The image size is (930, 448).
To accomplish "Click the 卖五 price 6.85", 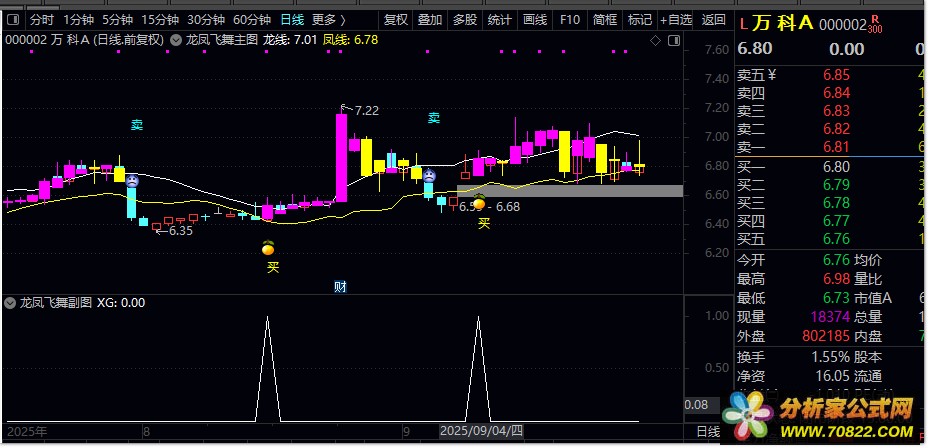I will point(836,75).
